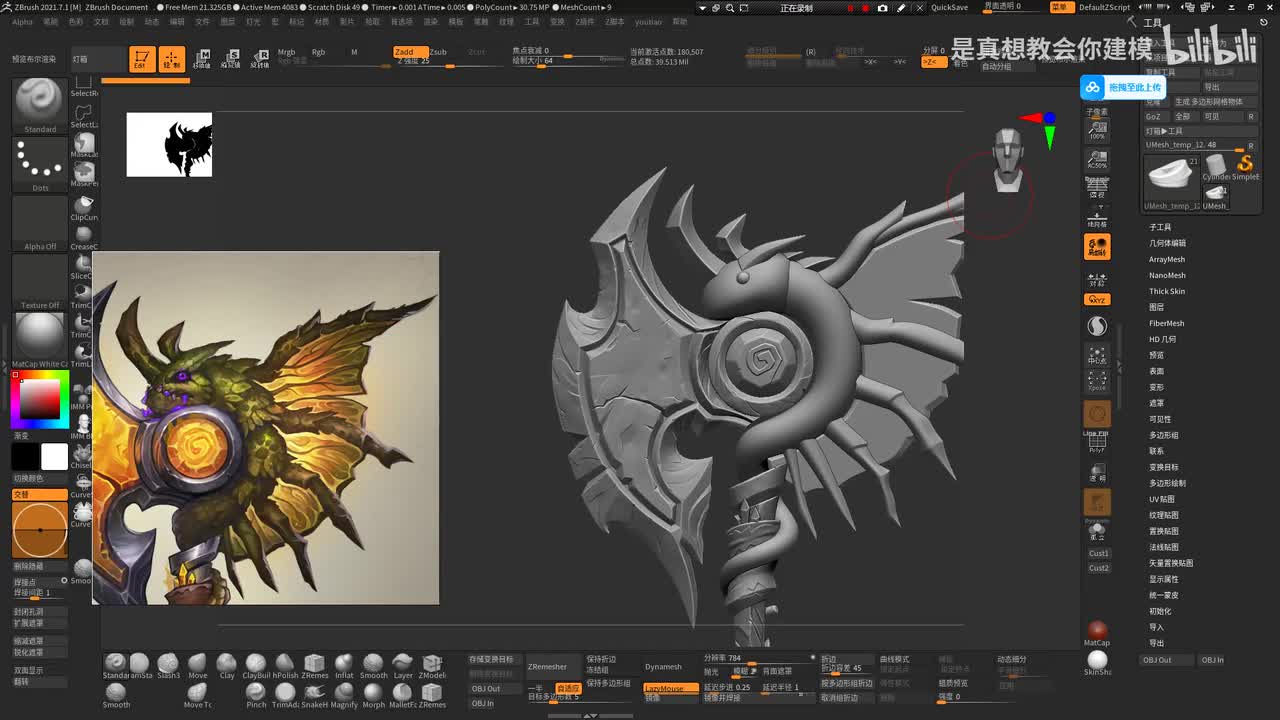Toggle the M material channel

pyautogui.click(x=354, y=52)
